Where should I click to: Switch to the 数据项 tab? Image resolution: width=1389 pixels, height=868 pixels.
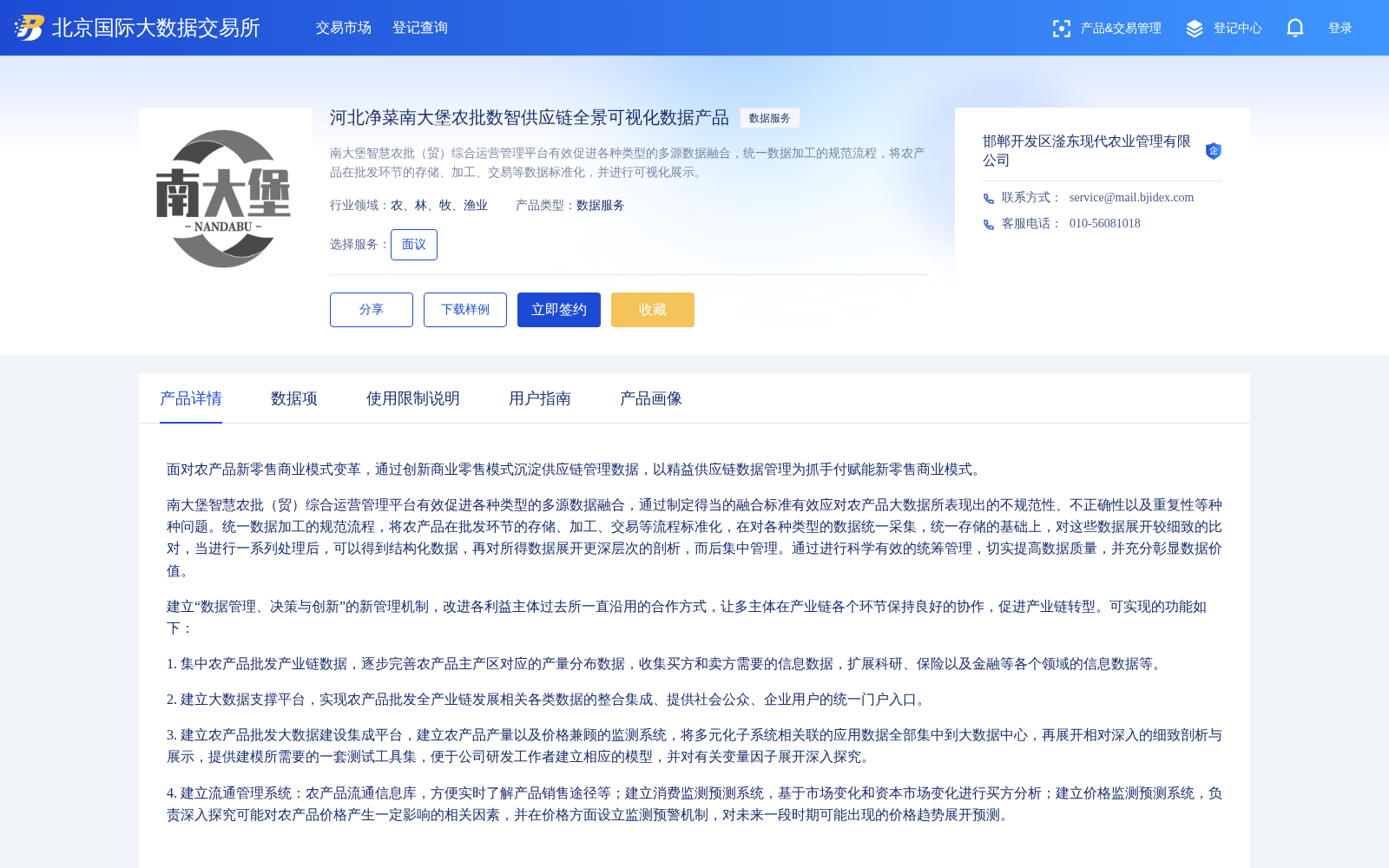coord(294,398)
